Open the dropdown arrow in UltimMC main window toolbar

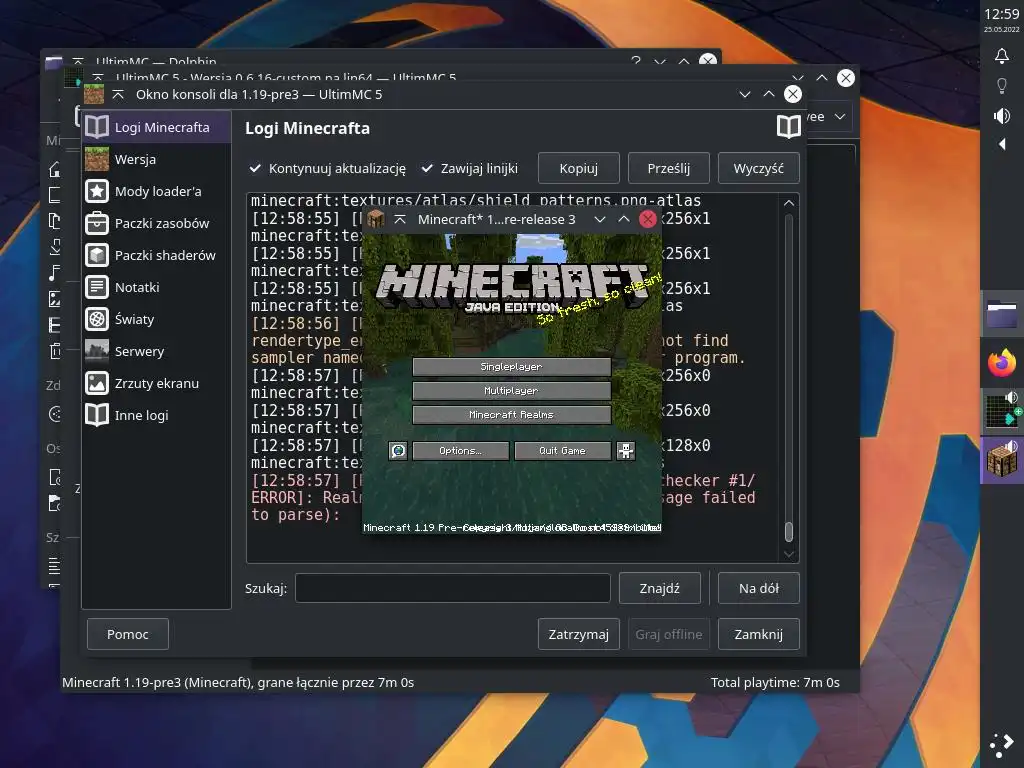[x=840, y=117]
